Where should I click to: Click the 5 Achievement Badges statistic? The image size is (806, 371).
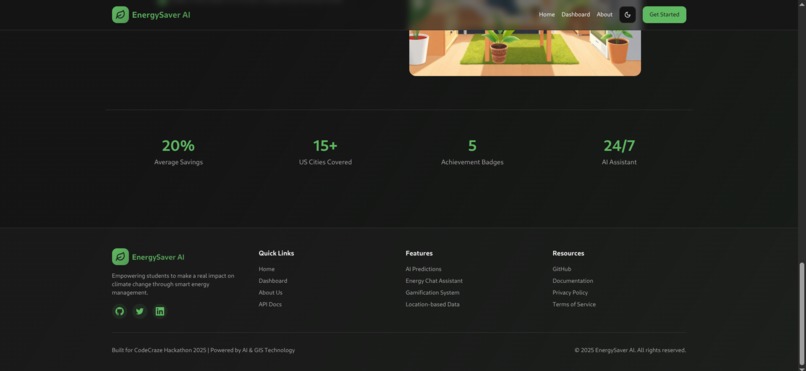coord(472,152)
